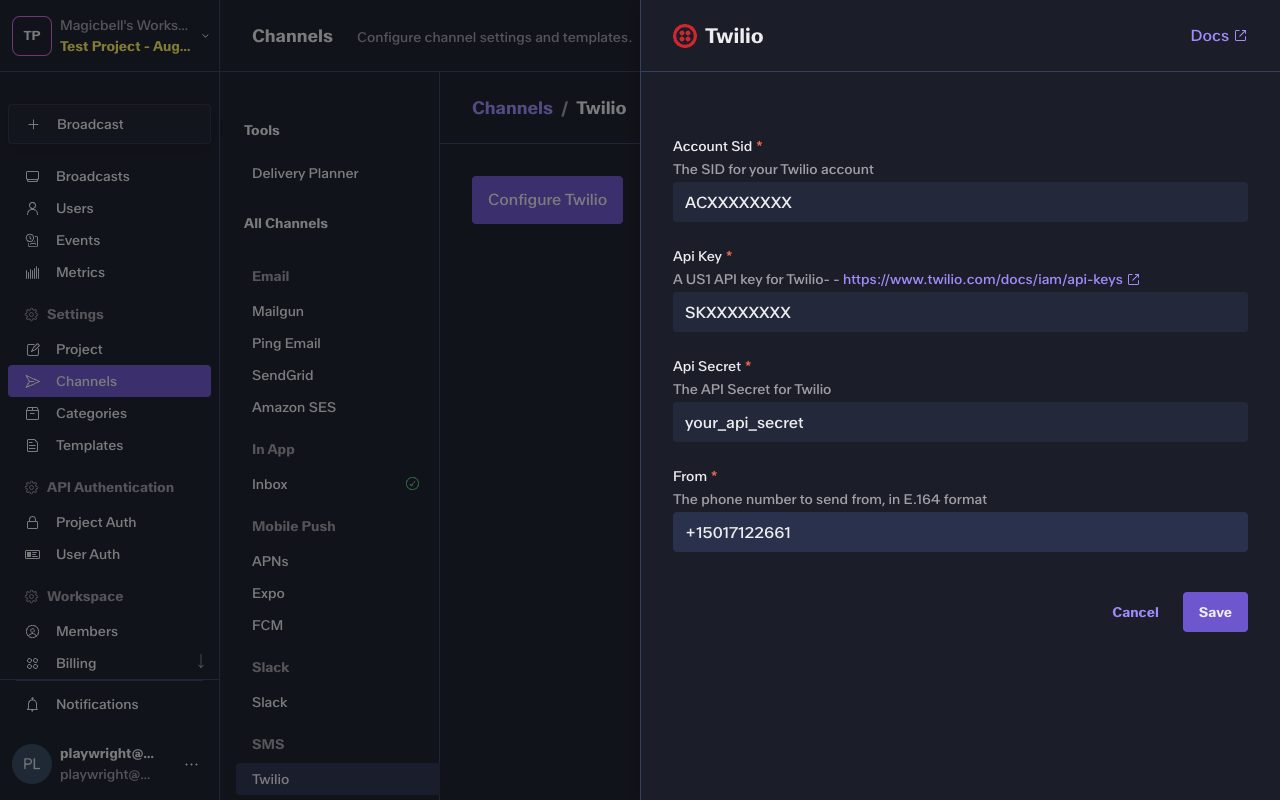Screen dimensions: 1280x800
Task: Focus the Api Secret input
Action: (x=960, y=422)
